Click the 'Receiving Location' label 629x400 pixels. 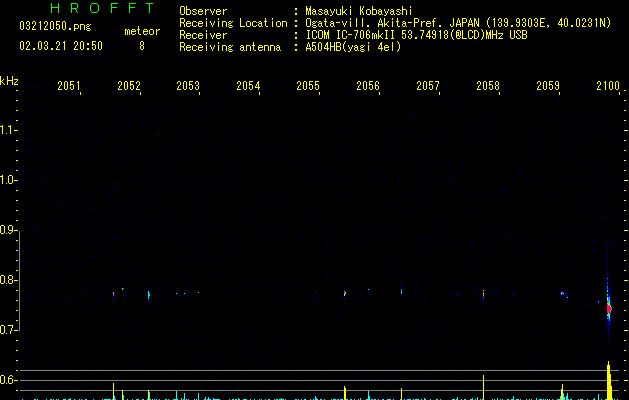pyautogui.click(x=233, y=23)
